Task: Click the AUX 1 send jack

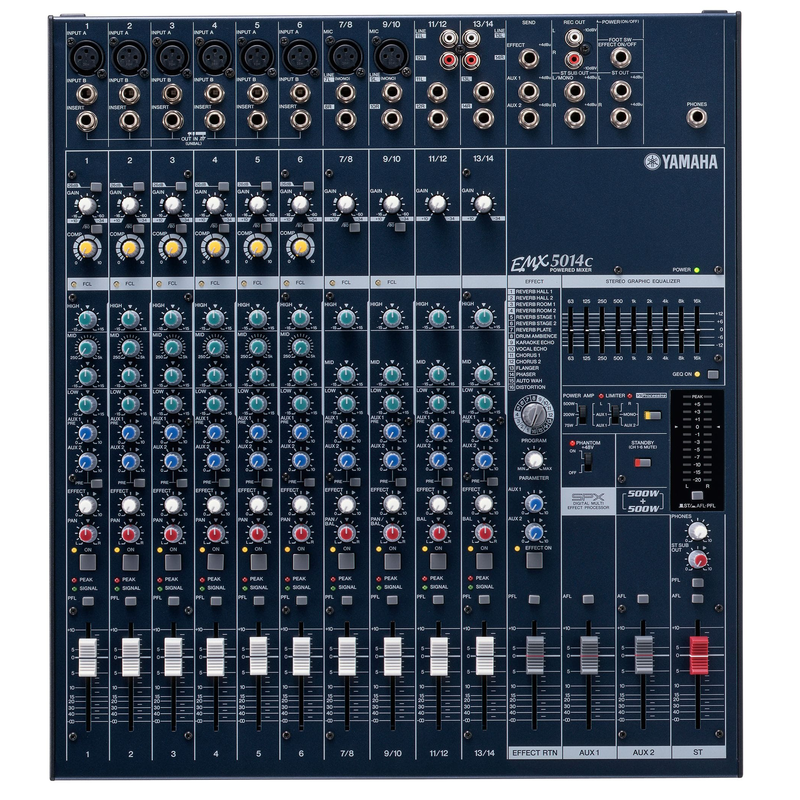Action: click(x=529, y=91)
